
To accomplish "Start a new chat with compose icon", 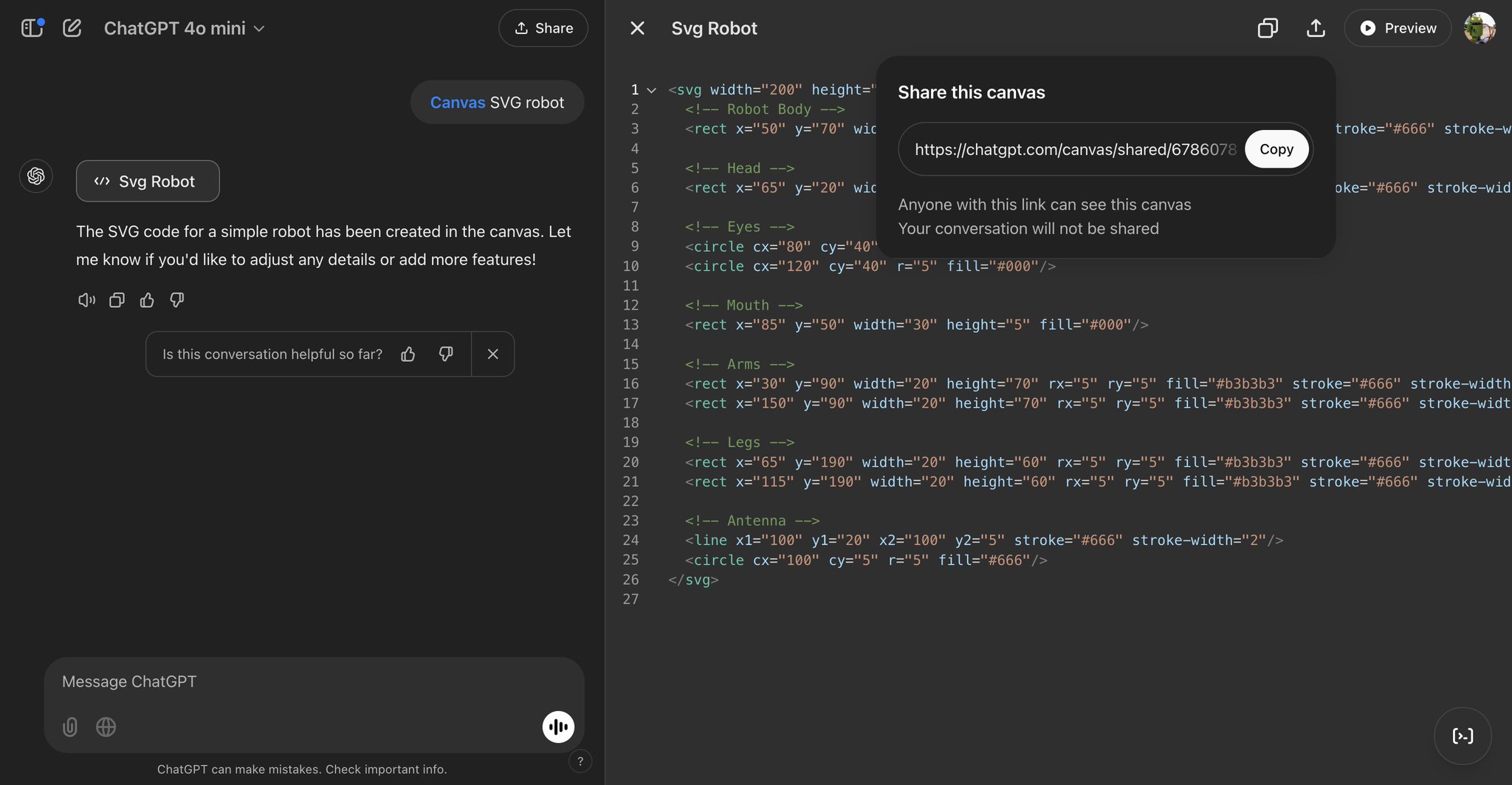I will tap(72, 28).
